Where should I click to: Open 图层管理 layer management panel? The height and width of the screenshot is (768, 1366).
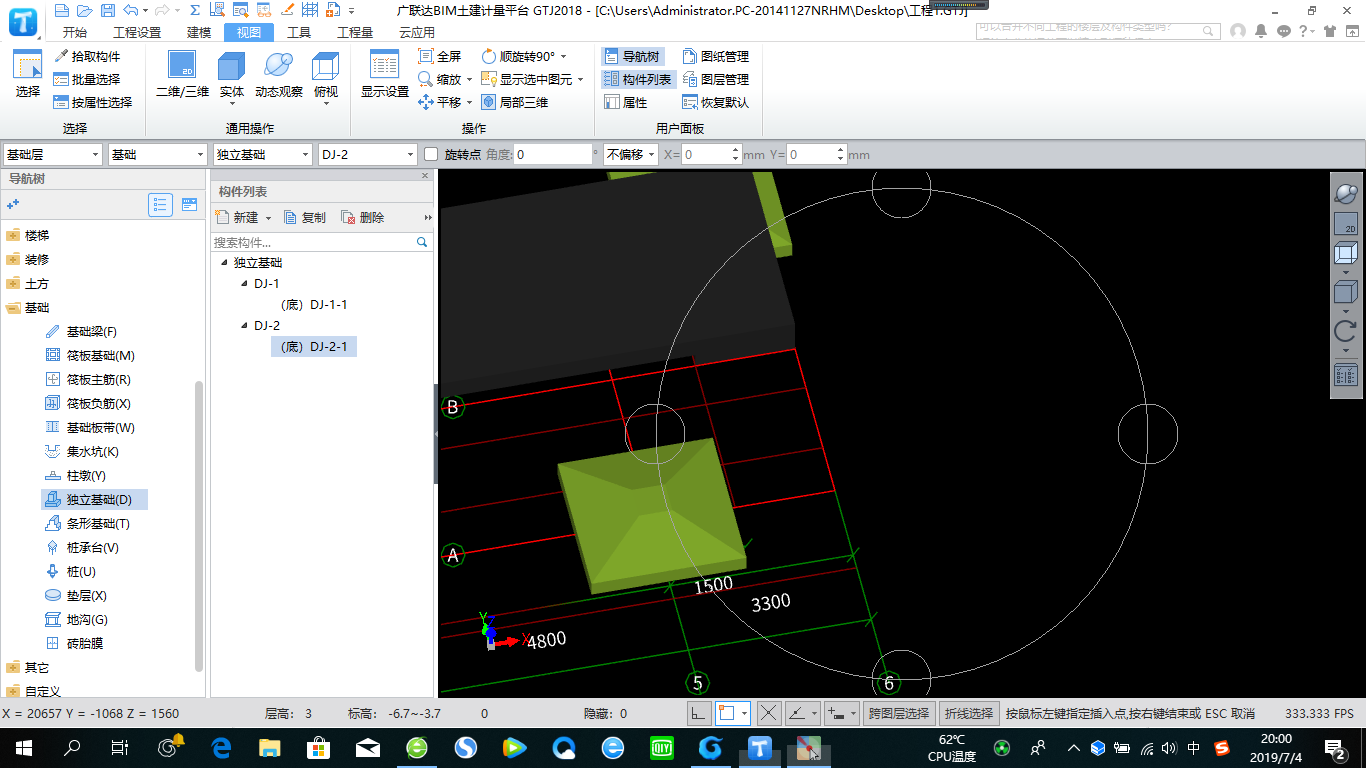(715, 79)
